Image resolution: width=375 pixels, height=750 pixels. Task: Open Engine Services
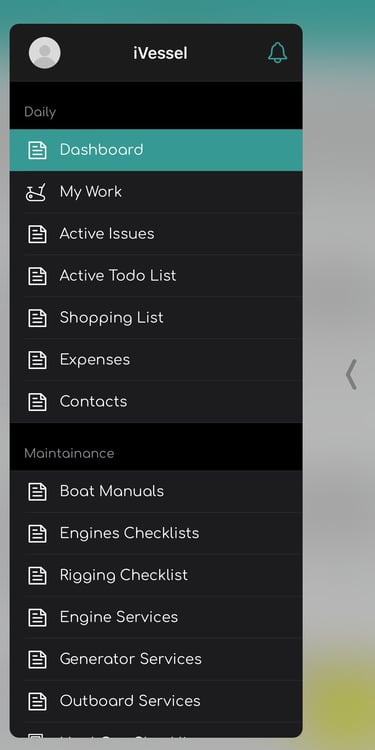[156, 618]
